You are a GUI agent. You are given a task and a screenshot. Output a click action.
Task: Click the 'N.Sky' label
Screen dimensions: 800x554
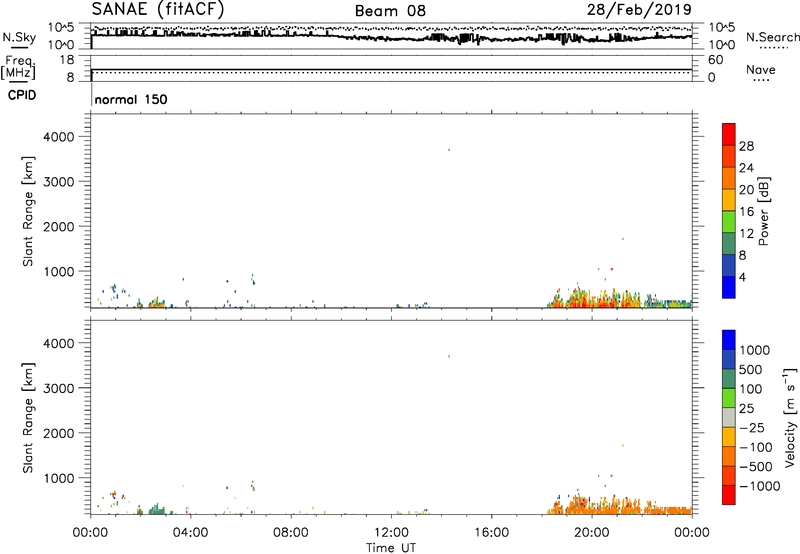[19, 37]
